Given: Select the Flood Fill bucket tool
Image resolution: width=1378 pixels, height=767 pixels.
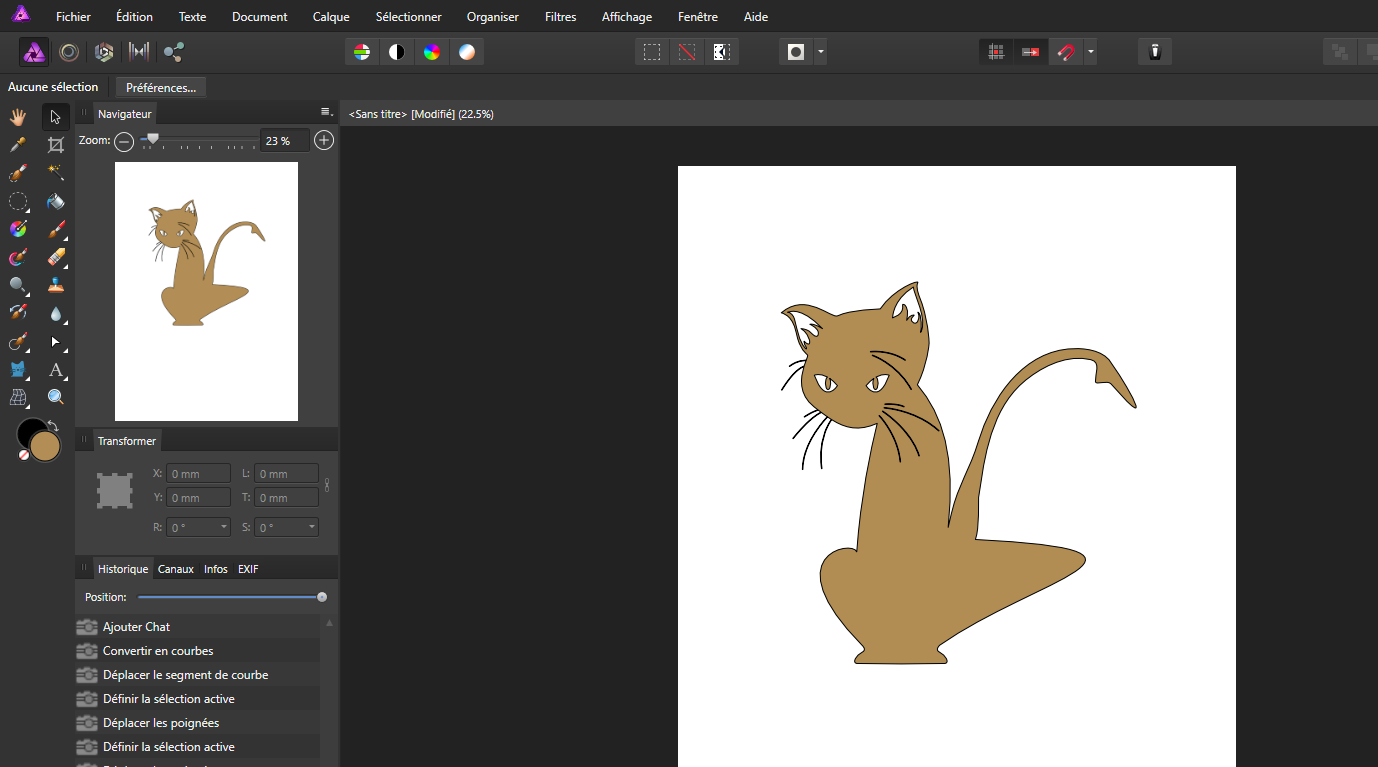Looking at the screenshot, I should tap(56, 201).
